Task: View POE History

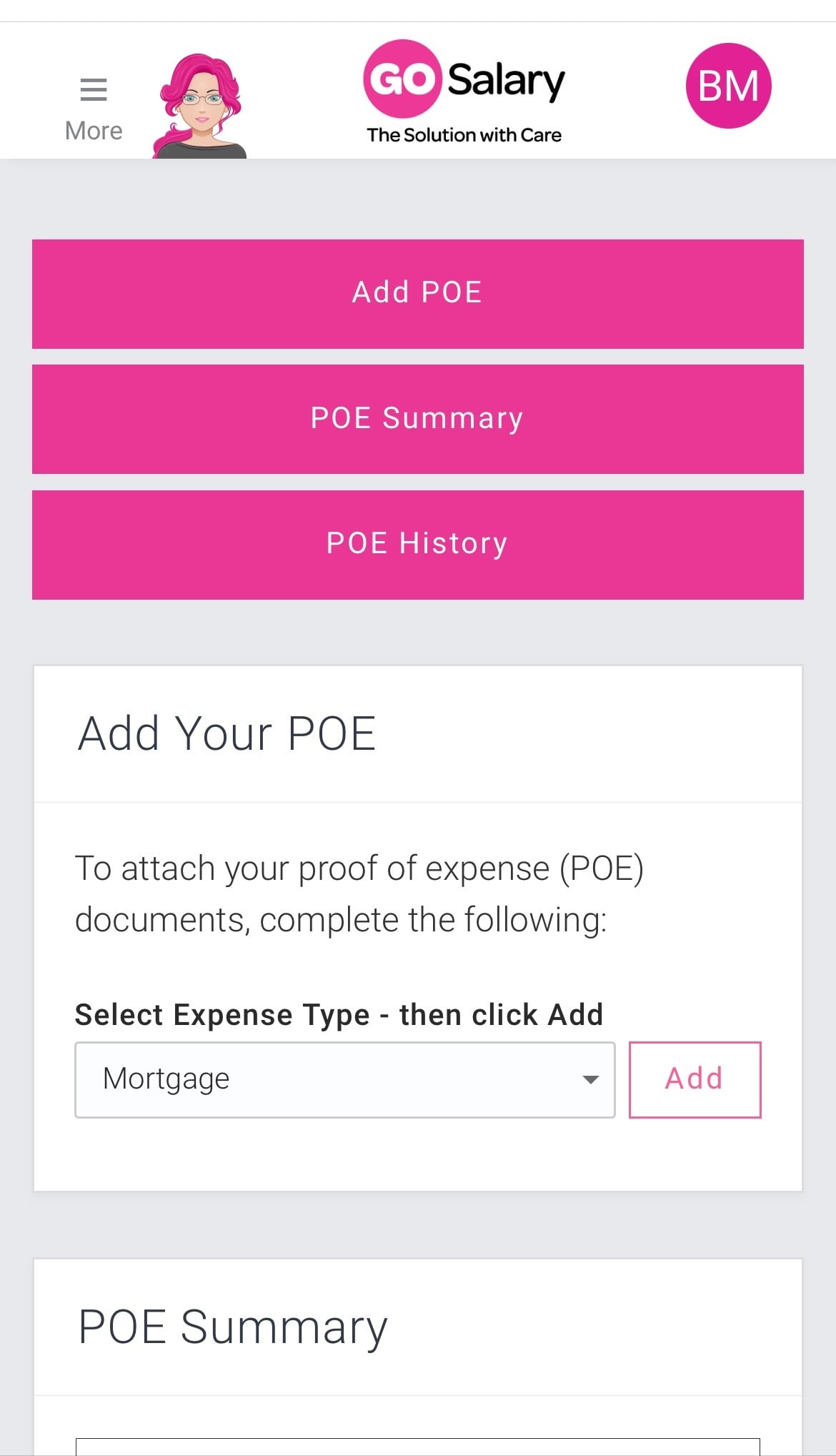Action: click(417, 544)
